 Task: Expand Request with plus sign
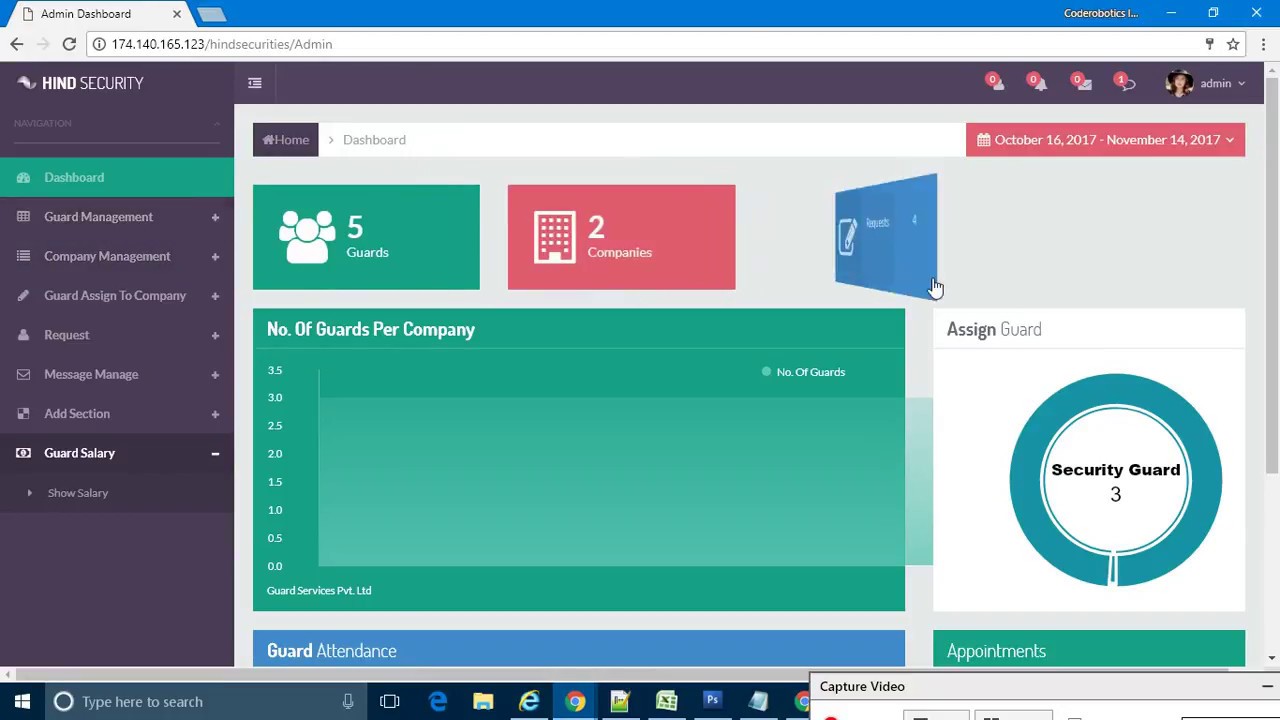tap(215, 335)
